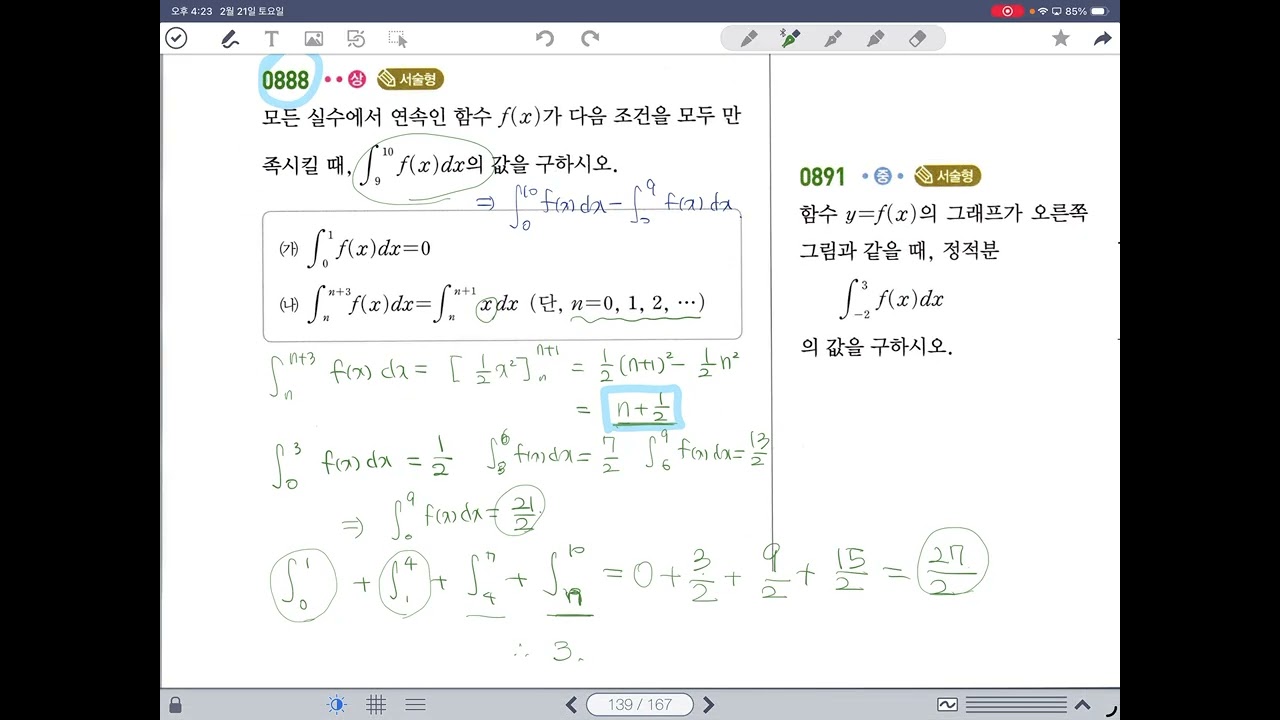Open the stroke style wave icon
The image size is (1280, 720).
(x=947, y=705)
